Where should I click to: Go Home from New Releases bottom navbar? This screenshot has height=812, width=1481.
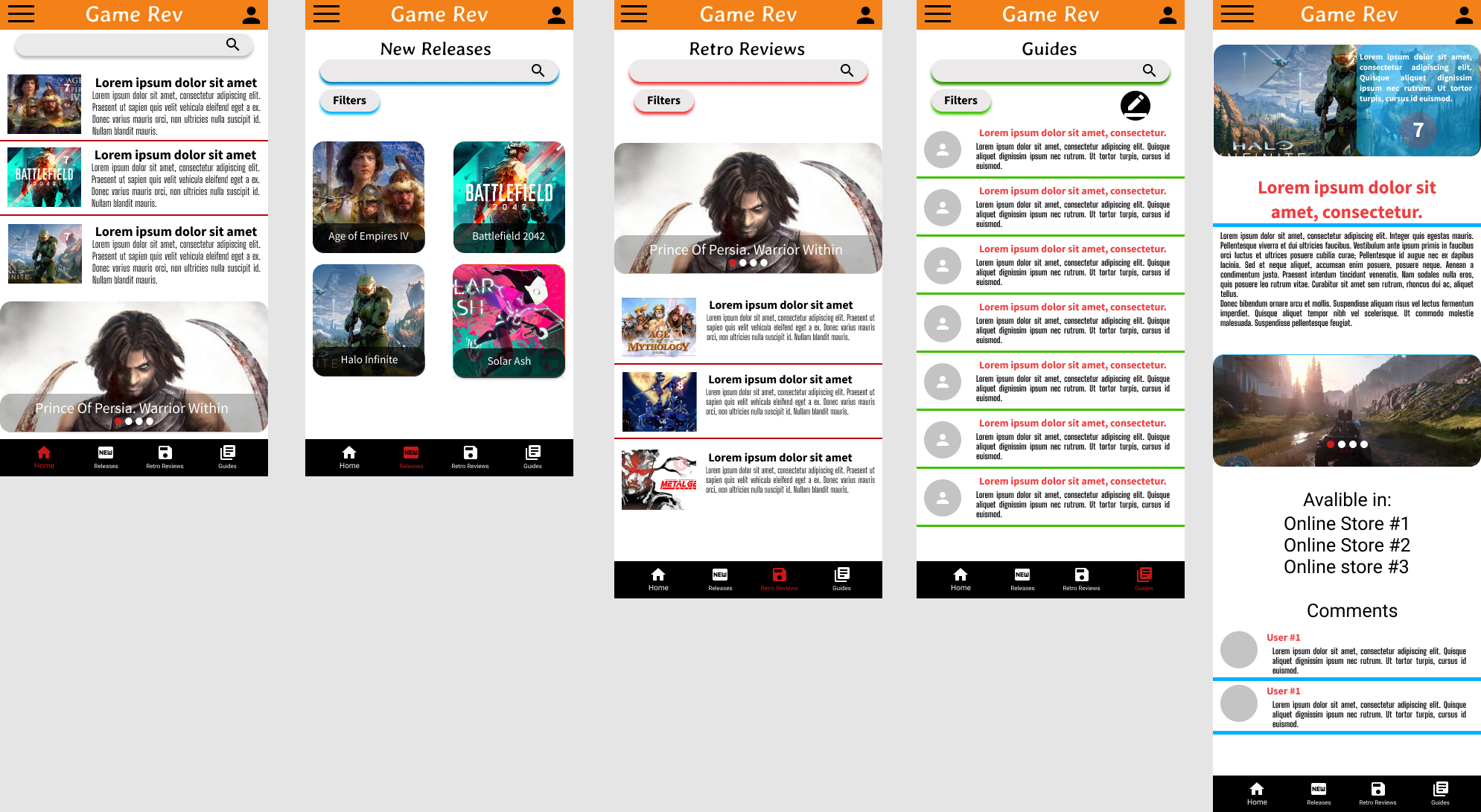click(x=349, y=456)
